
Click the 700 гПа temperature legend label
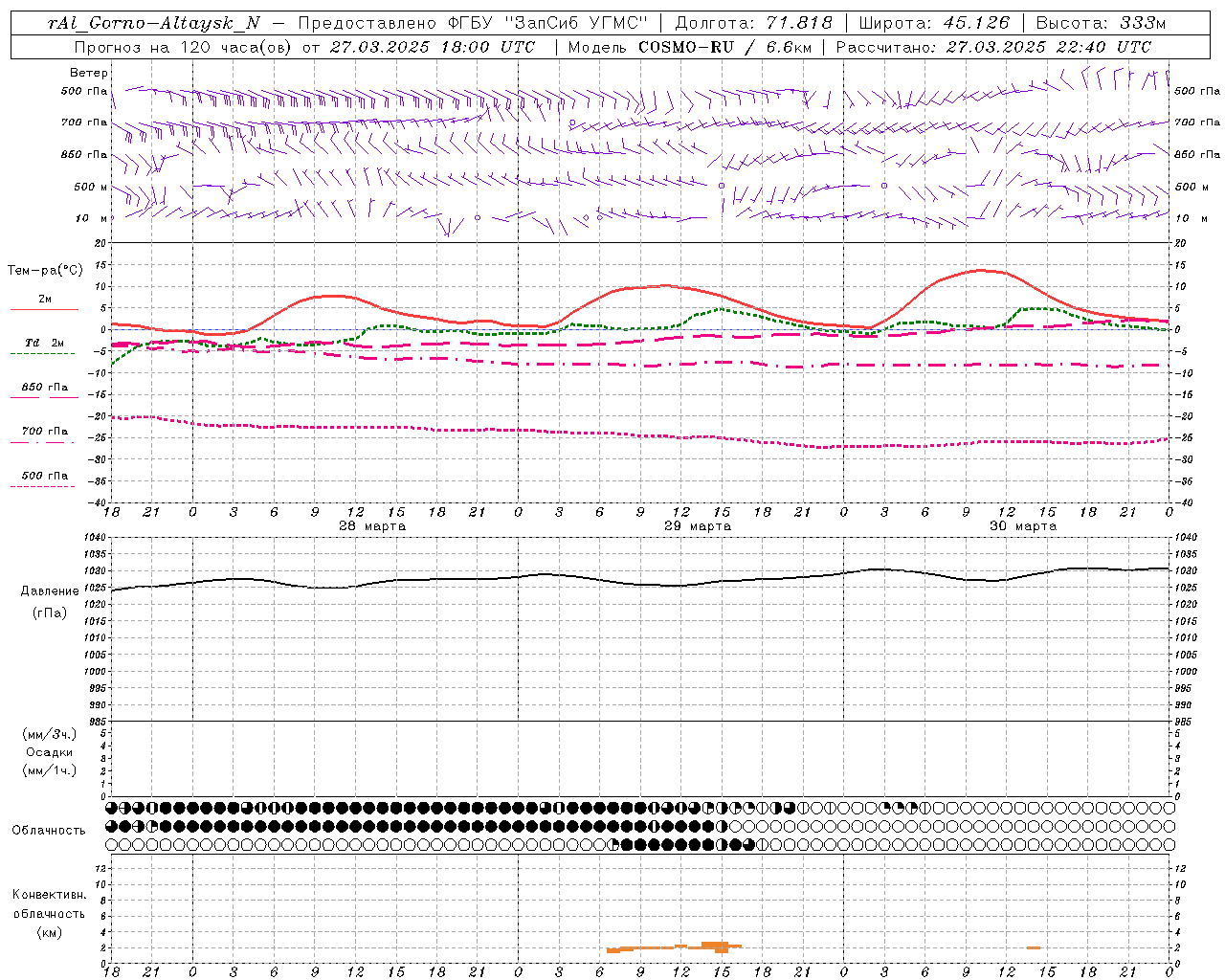(45, 432)
